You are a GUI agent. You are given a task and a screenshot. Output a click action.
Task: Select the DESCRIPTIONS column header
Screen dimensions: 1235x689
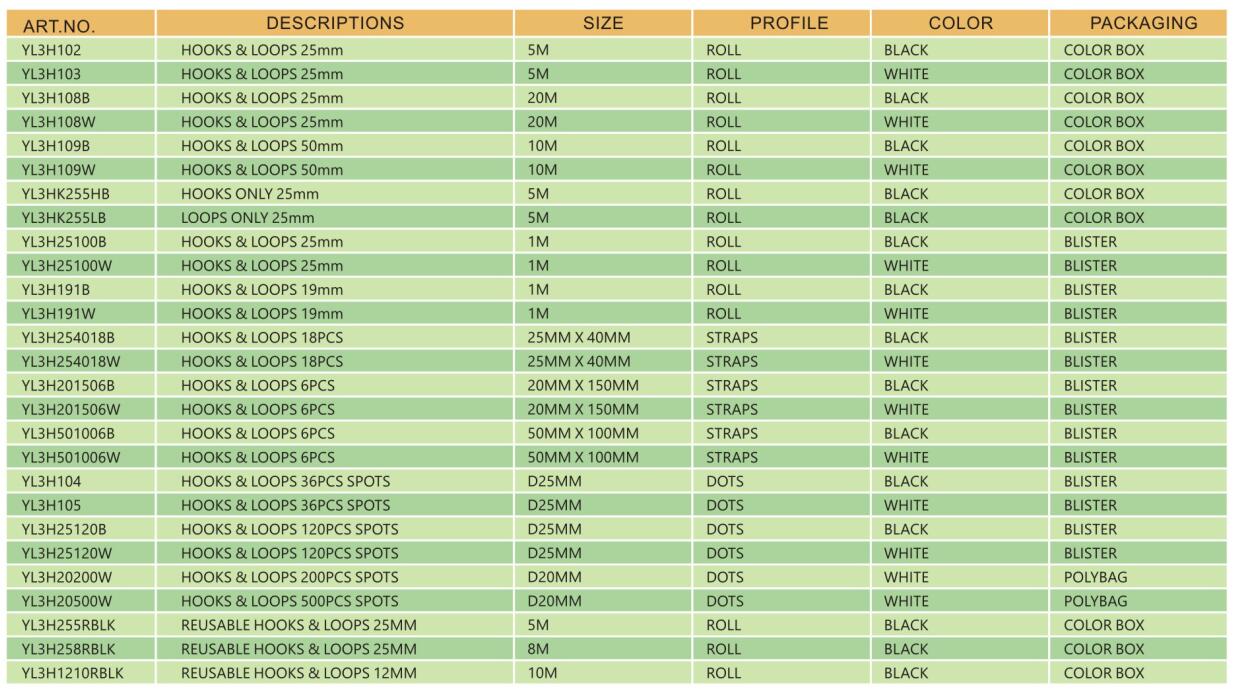[335, 23]
